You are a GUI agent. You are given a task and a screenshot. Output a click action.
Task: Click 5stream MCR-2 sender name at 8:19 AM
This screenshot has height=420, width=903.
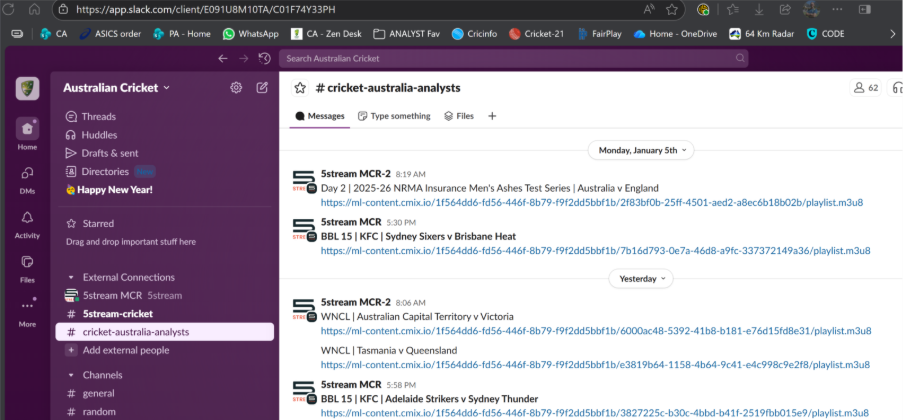(355, 173)
